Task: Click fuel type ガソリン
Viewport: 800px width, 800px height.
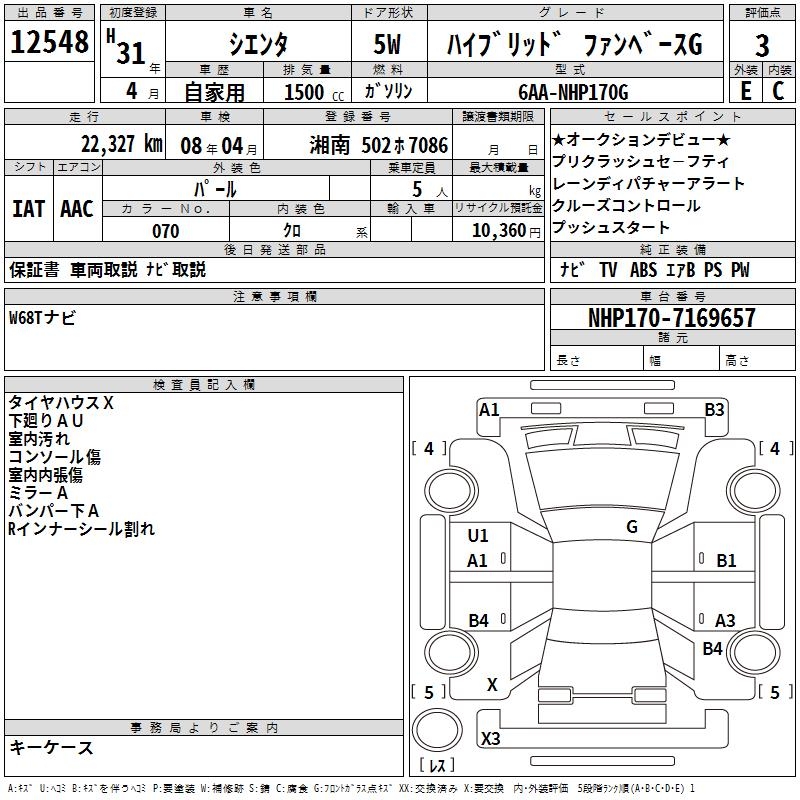Action: (388, 91)
